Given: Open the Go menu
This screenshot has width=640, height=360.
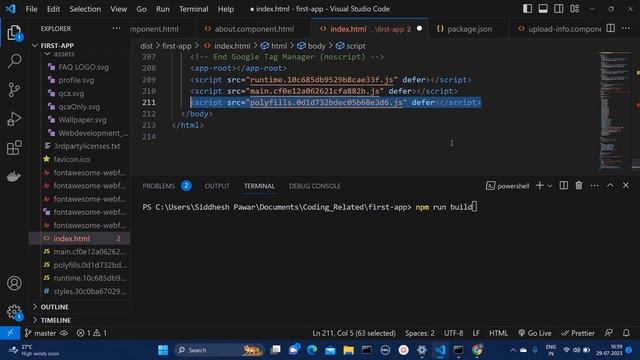Looking at the screenshot, I should click(141, 9).
